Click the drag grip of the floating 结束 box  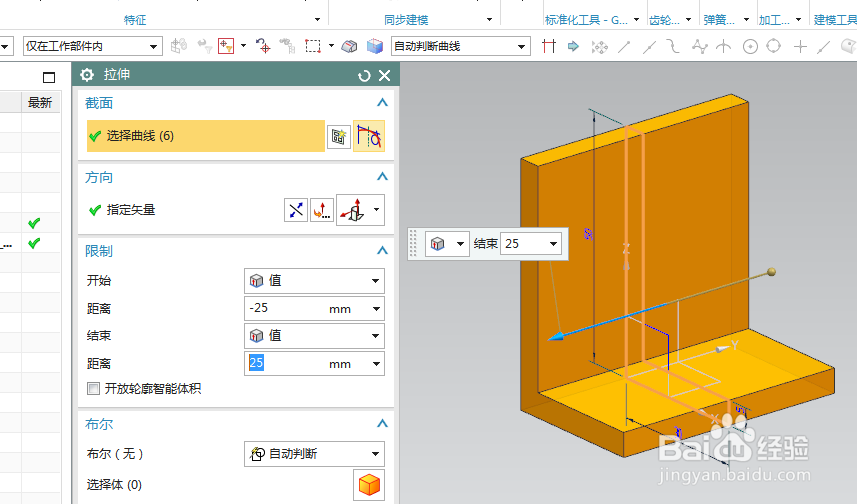[414, 243]
